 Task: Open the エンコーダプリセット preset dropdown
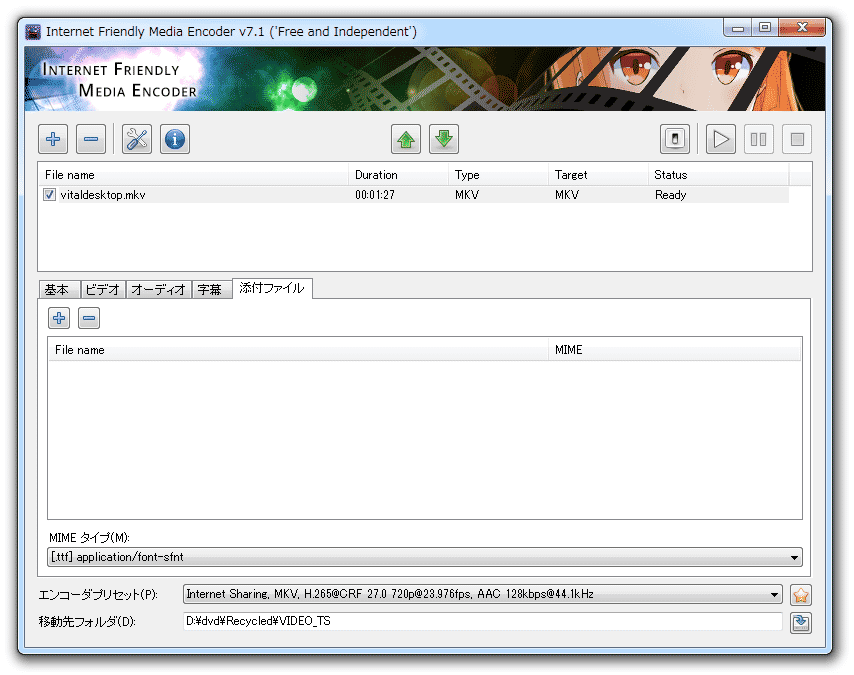pyautogui.click(x=483, y=594)
